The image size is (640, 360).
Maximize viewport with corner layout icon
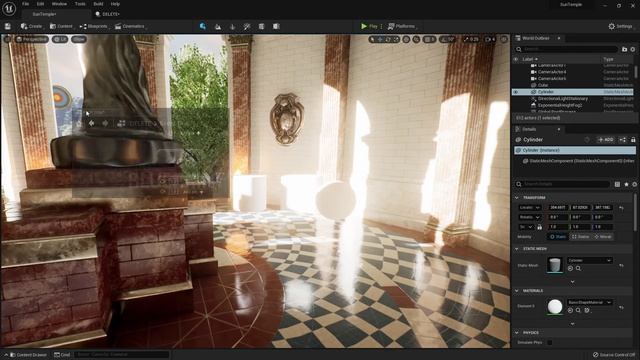click(504, 39)
